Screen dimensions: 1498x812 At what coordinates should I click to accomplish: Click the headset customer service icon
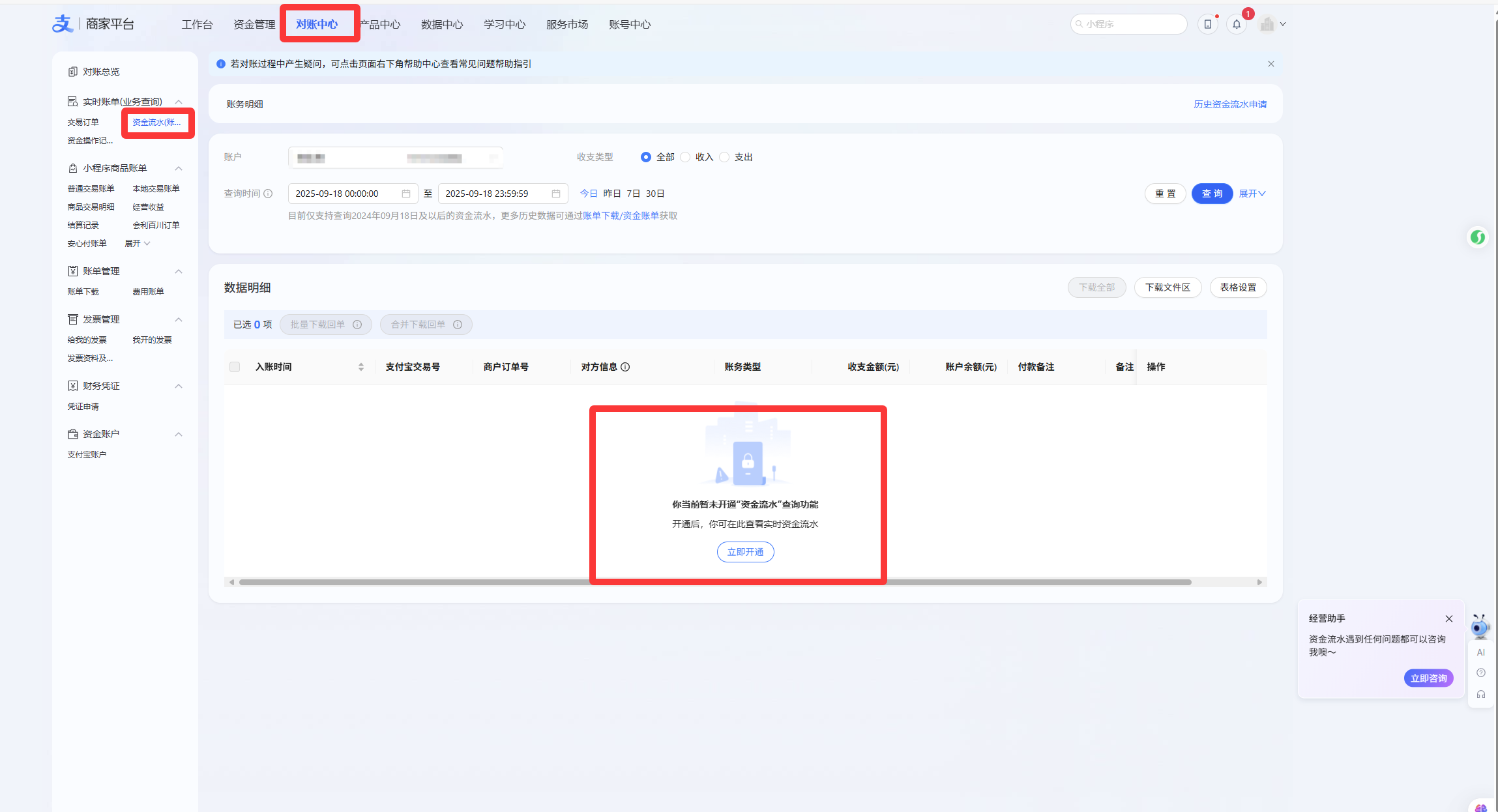click(1481, 694)
